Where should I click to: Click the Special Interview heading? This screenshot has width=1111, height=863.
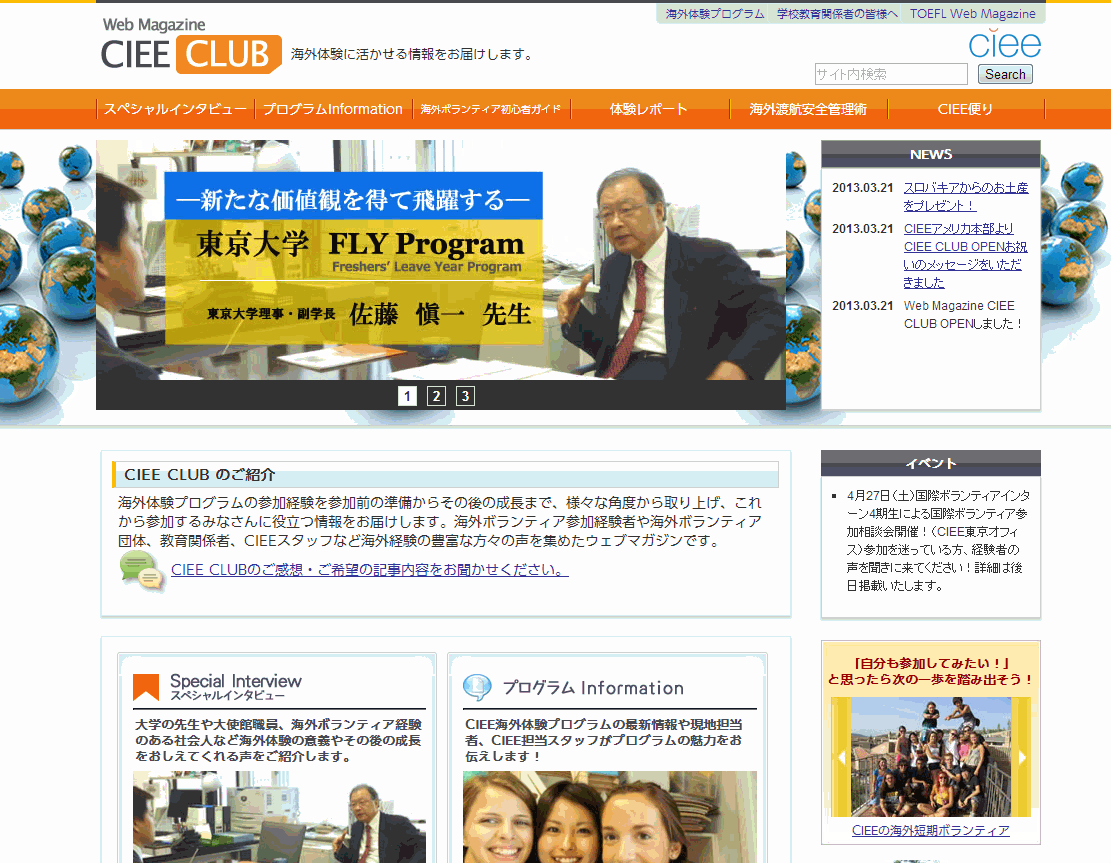click(235, 686)
